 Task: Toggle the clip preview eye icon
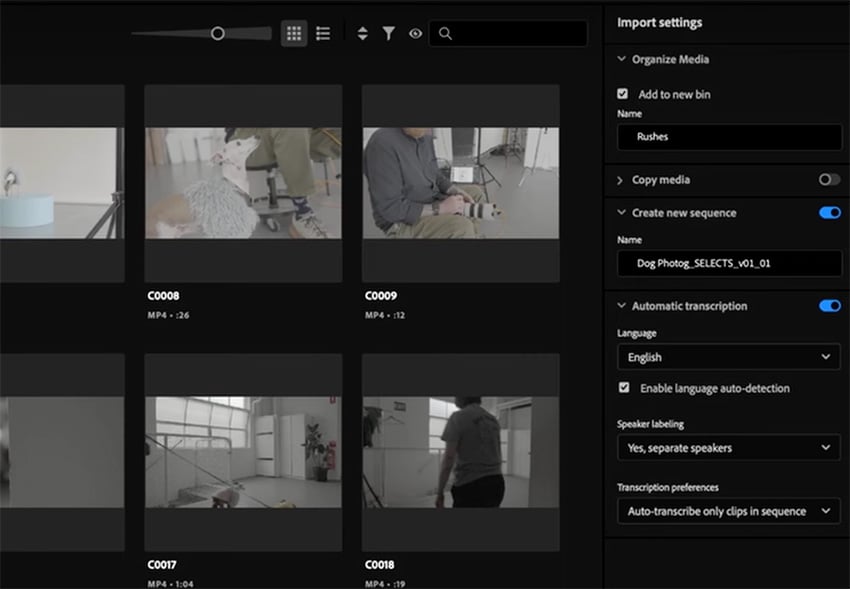tap(414, 32)
